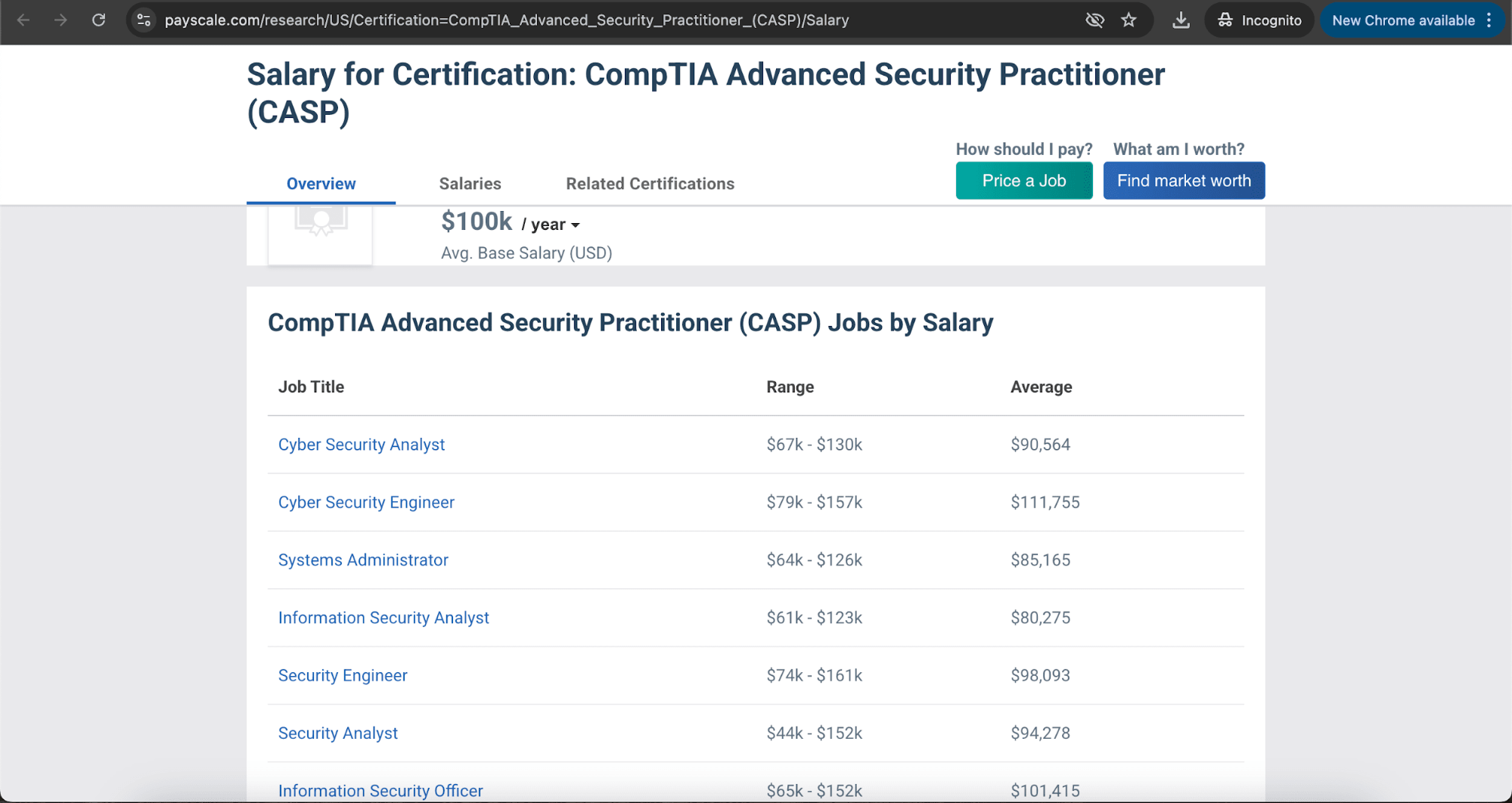The width and height of the screenshot is (1512, 803).
Task: Select the $79k - $157k range cell
Action: [x=814, y=502]
